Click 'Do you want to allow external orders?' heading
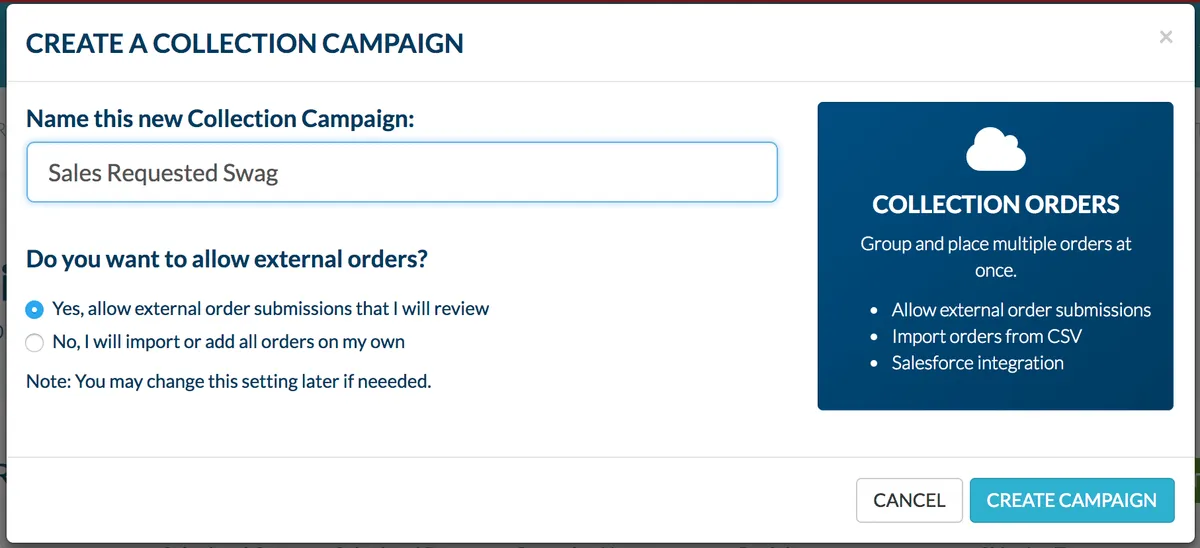Screen dimensions: 1200x548 (x=227, y=259)
